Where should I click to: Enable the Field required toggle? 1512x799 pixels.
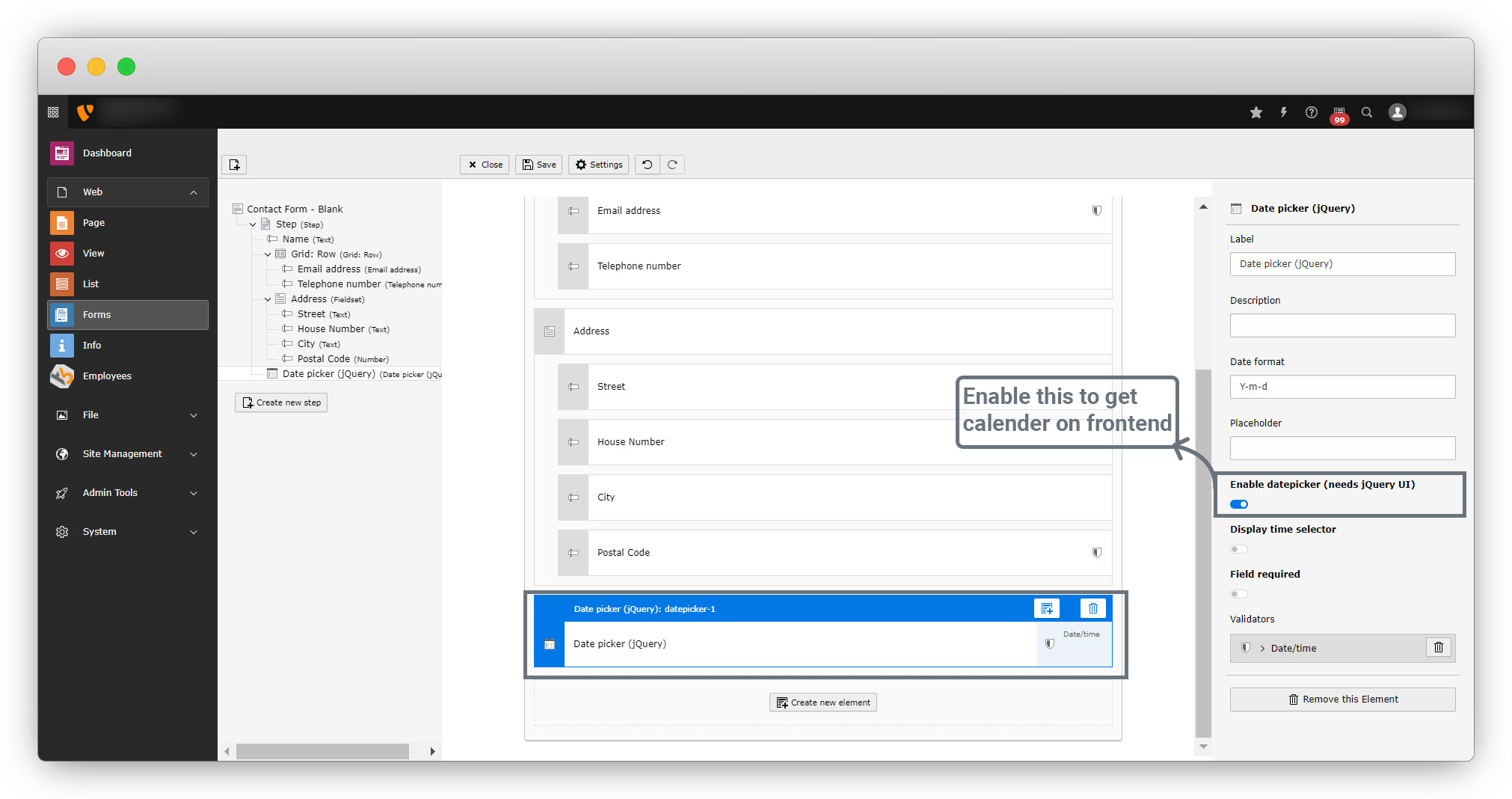[1239, 594]
